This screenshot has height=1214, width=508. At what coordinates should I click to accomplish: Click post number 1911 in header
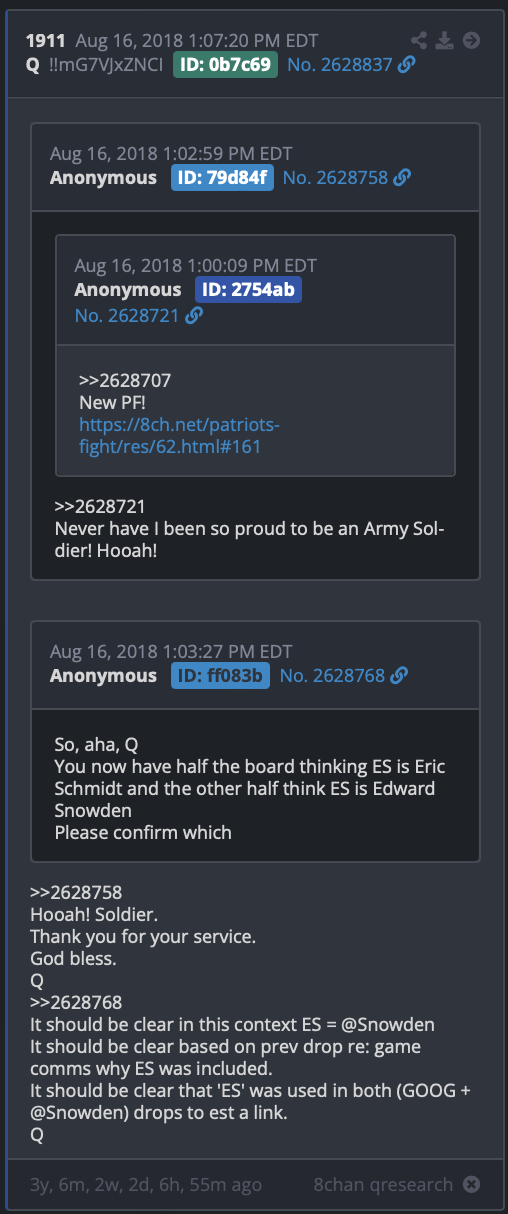(x=45, y=41)
